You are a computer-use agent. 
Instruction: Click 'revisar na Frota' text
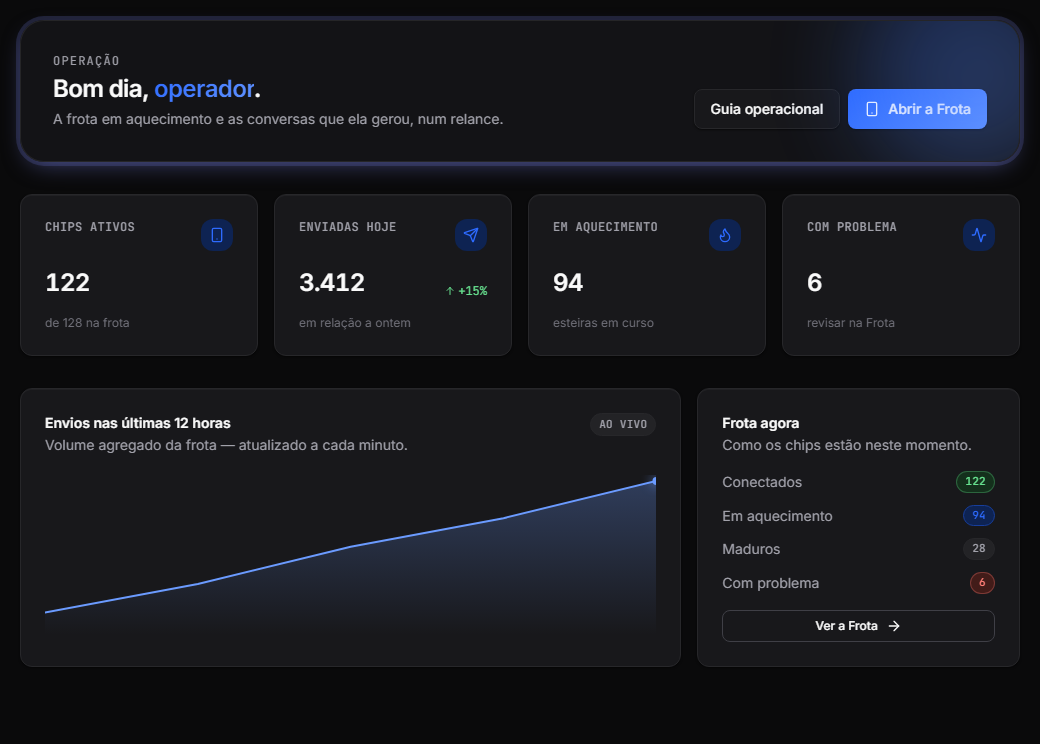[851, 323]
